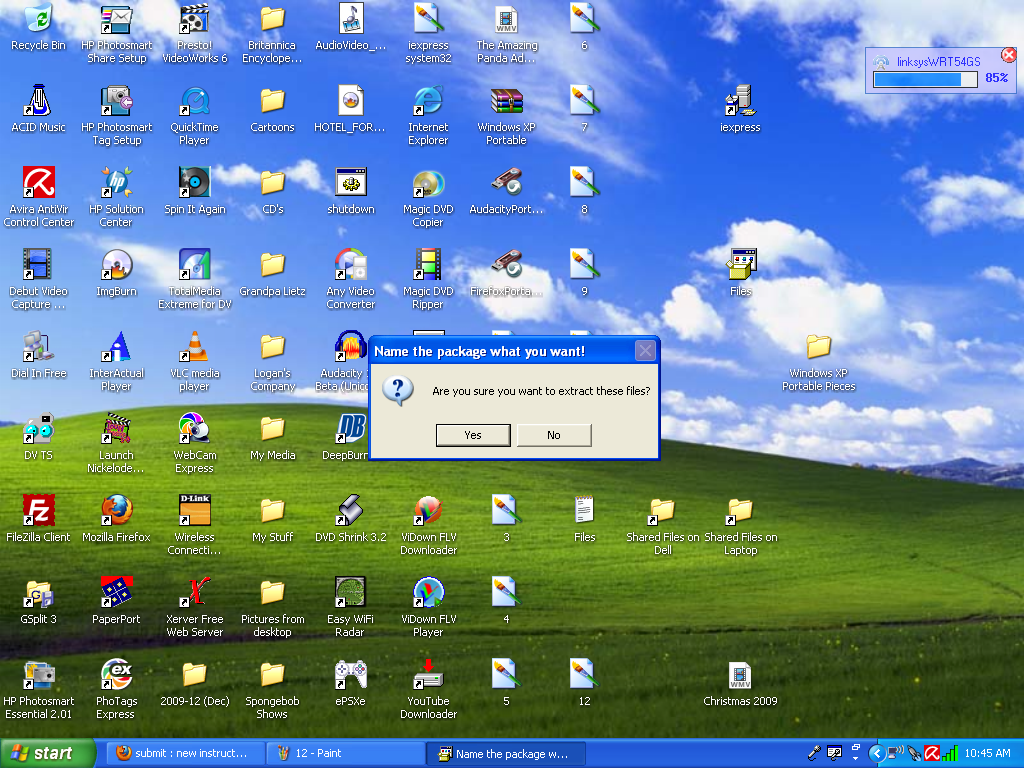Open the Start menu
This screenshot has width=1024, height=768.
click(47, 753)
